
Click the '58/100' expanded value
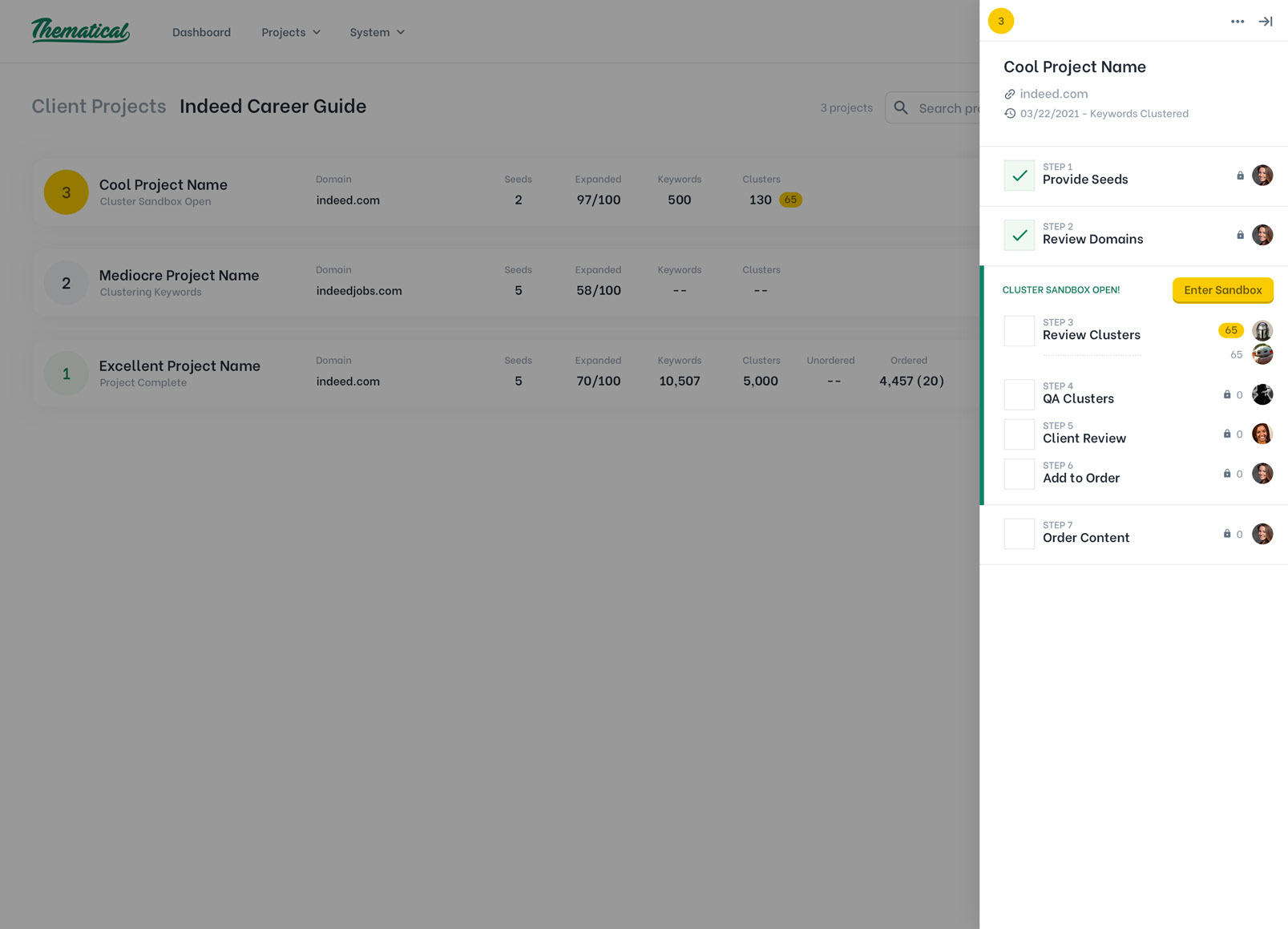click(599, 290)
